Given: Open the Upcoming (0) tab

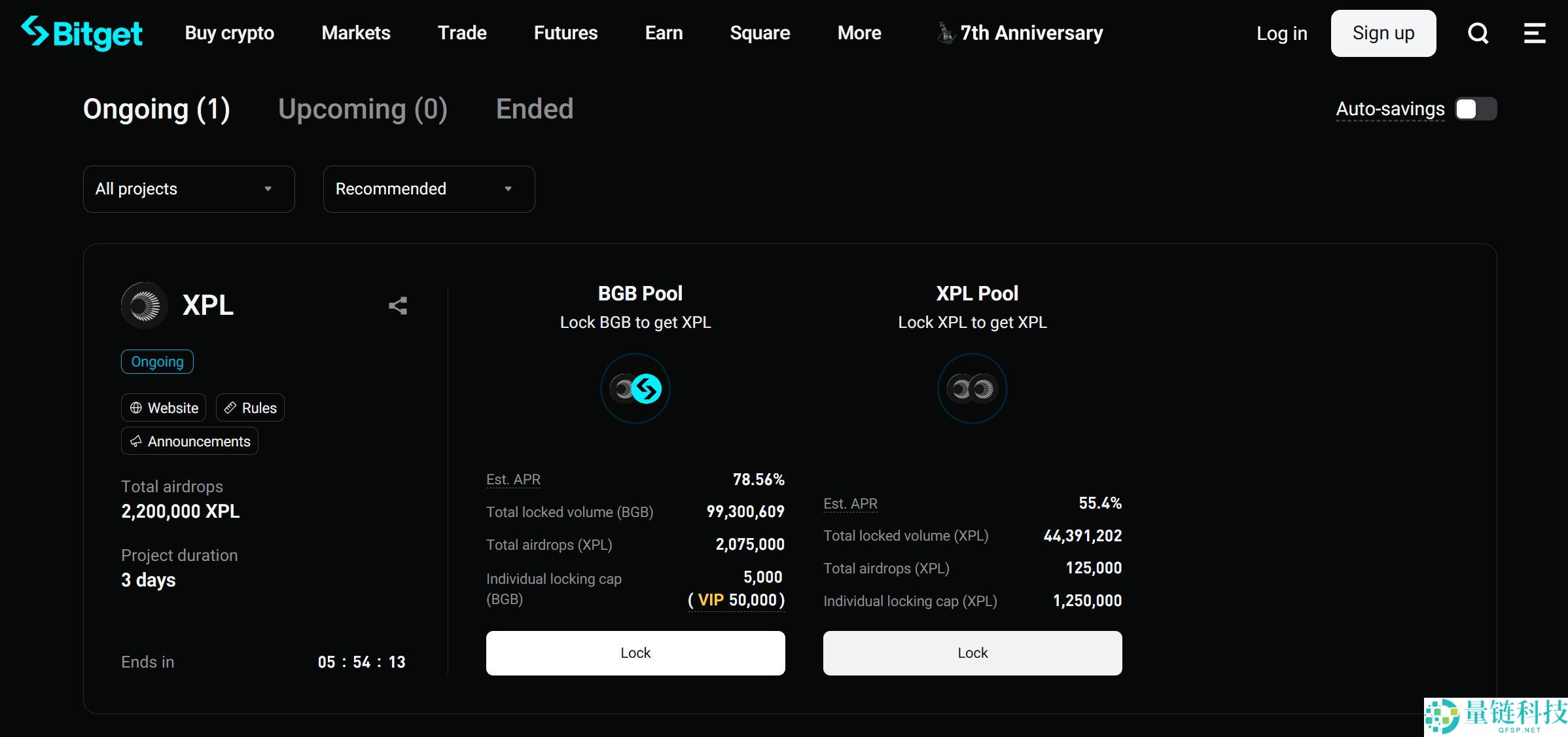Looking at the screenshot, I should pos(363,109).
